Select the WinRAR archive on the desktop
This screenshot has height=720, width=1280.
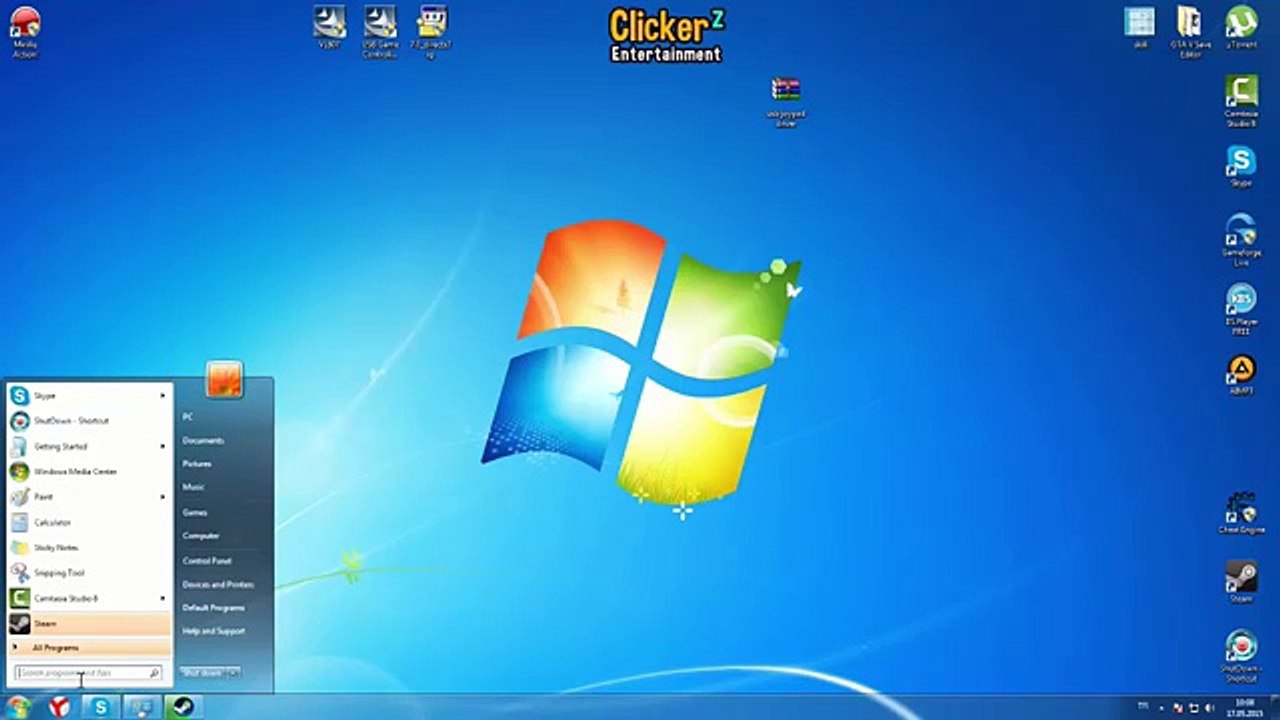786,101
